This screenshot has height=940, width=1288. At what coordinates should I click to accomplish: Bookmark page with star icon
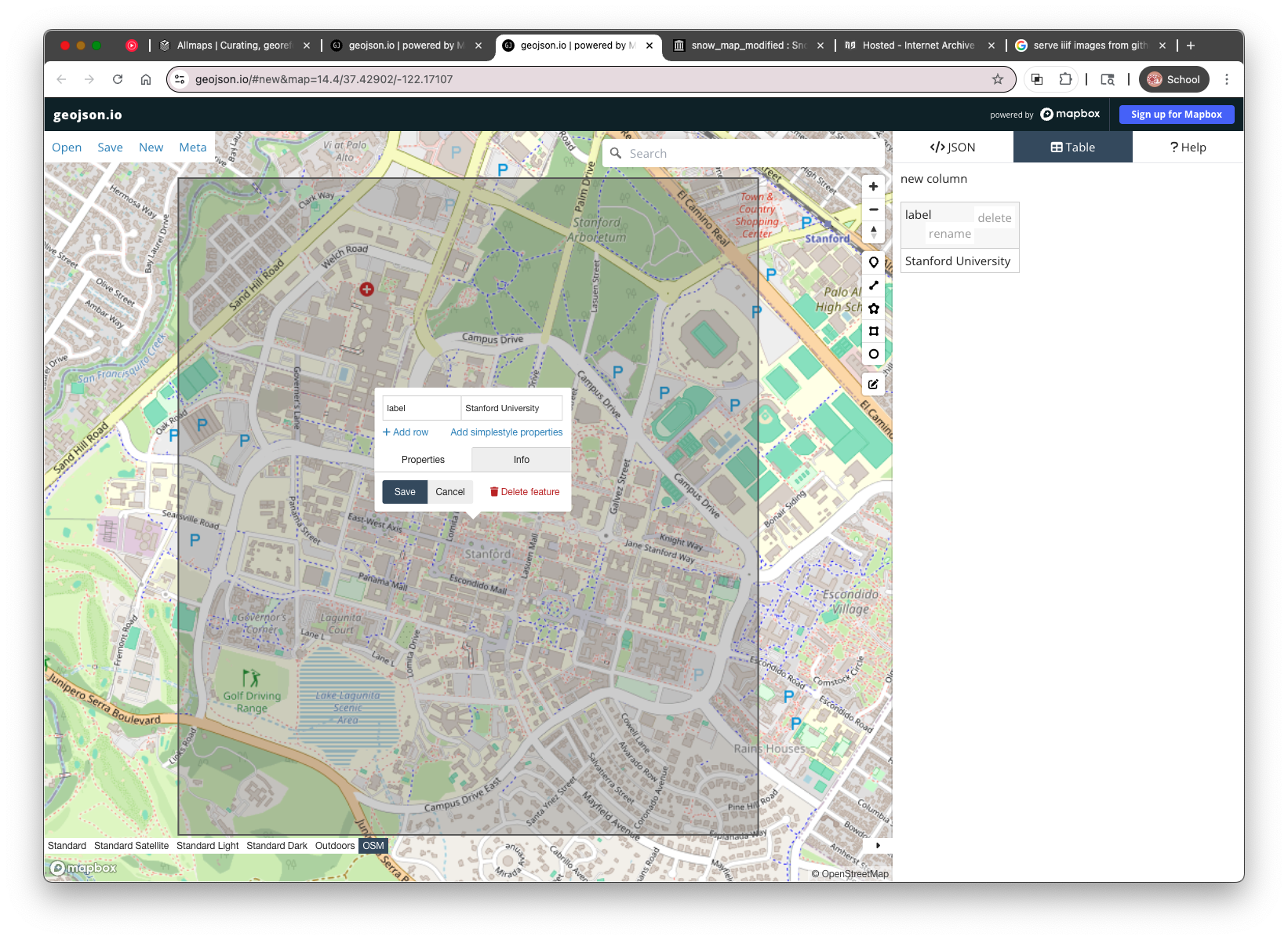(x=998, y=79)
